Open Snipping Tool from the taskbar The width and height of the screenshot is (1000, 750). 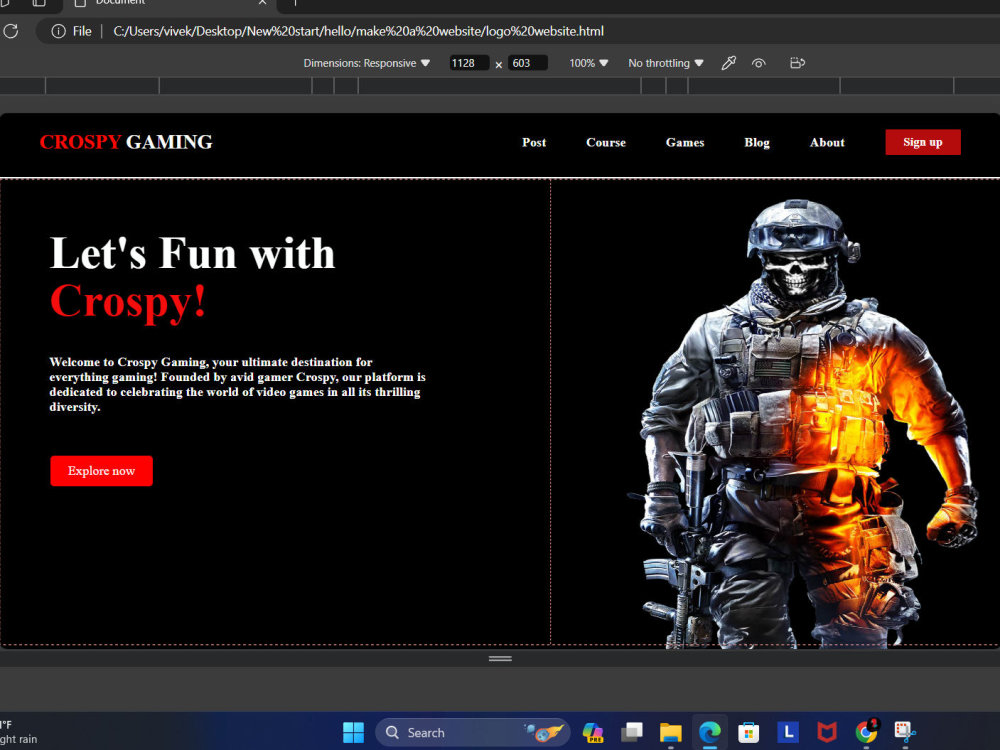(x=904, y=732)
